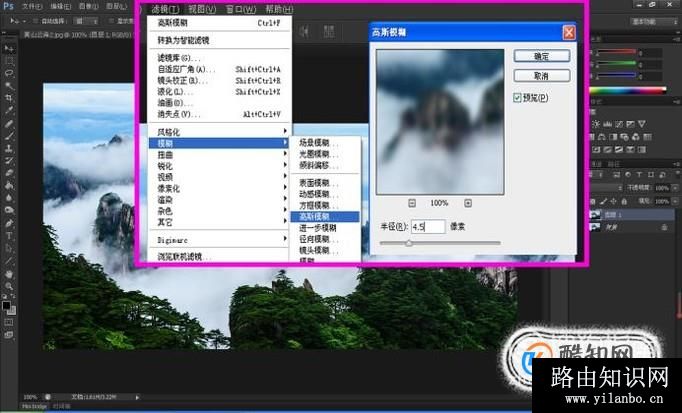Select the Blur tool in the toolbox
The width and height of the screenshot is (682, 413).
tap(9, 198)
